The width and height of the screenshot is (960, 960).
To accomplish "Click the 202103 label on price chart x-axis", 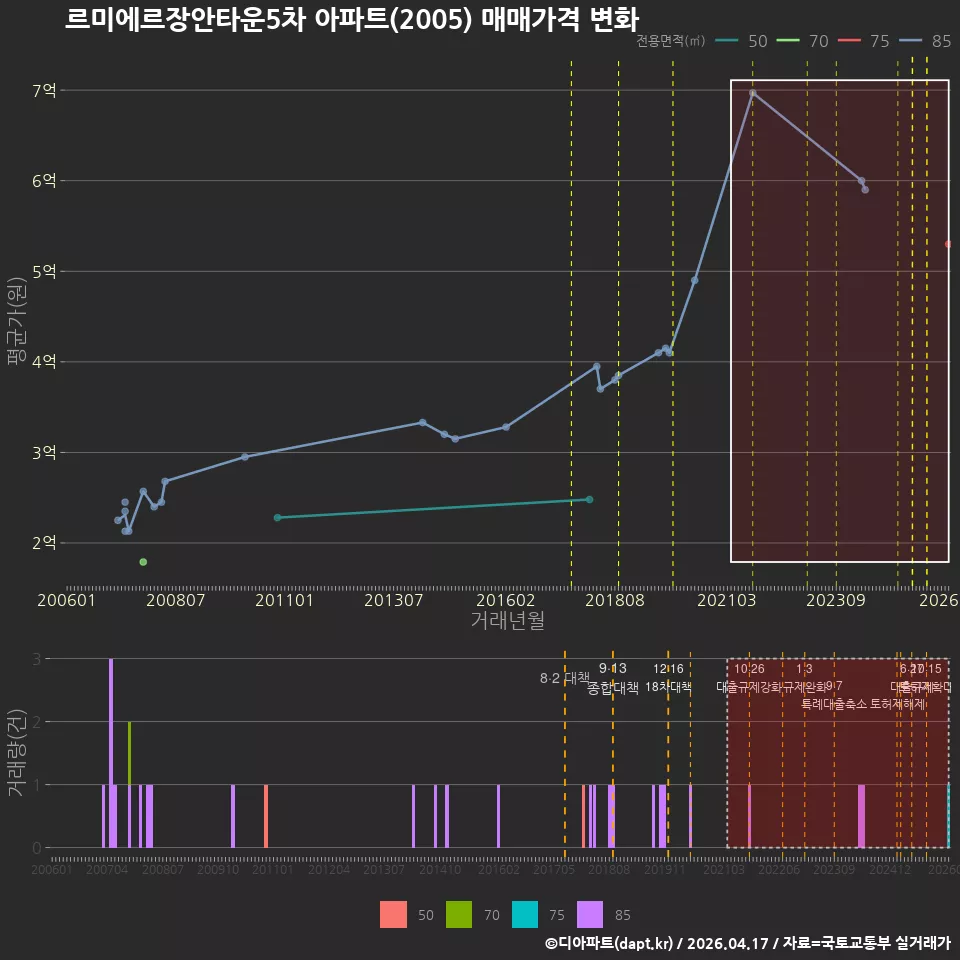I will pyautogui.click(x=726, y=600).
